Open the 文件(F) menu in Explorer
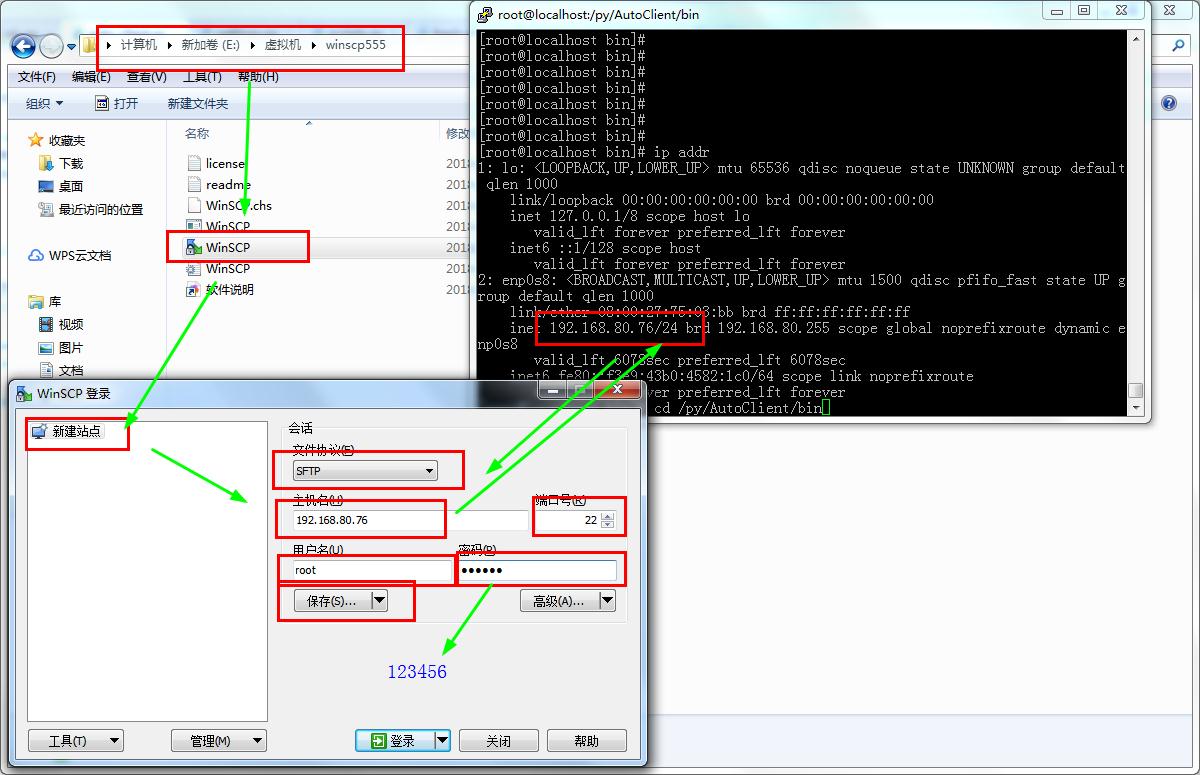 point(37,77)
